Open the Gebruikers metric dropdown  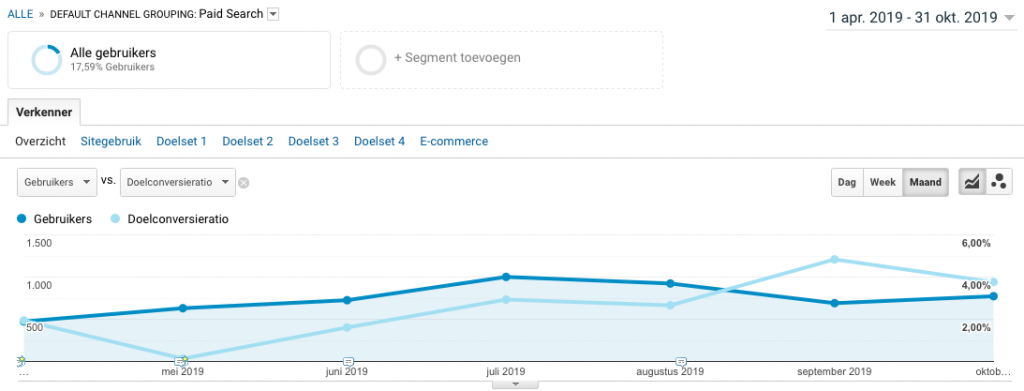pos(57,183)
